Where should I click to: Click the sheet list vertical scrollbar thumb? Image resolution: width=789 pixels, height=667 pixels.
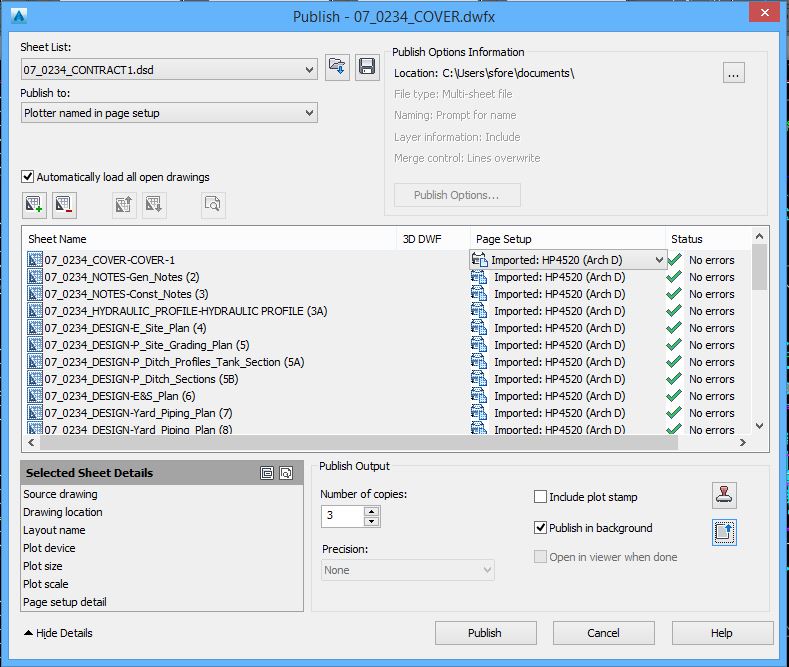point(760,267)
